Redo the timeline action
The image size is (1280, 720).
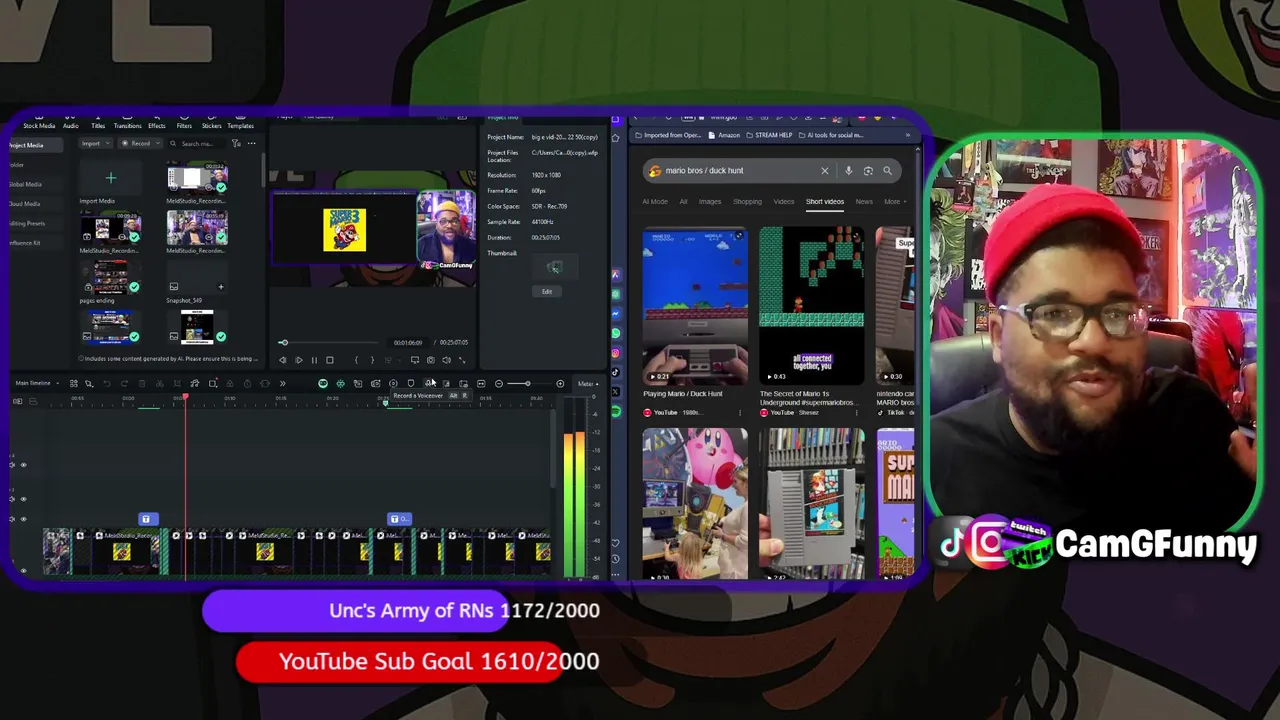click(x=124, y=383)
